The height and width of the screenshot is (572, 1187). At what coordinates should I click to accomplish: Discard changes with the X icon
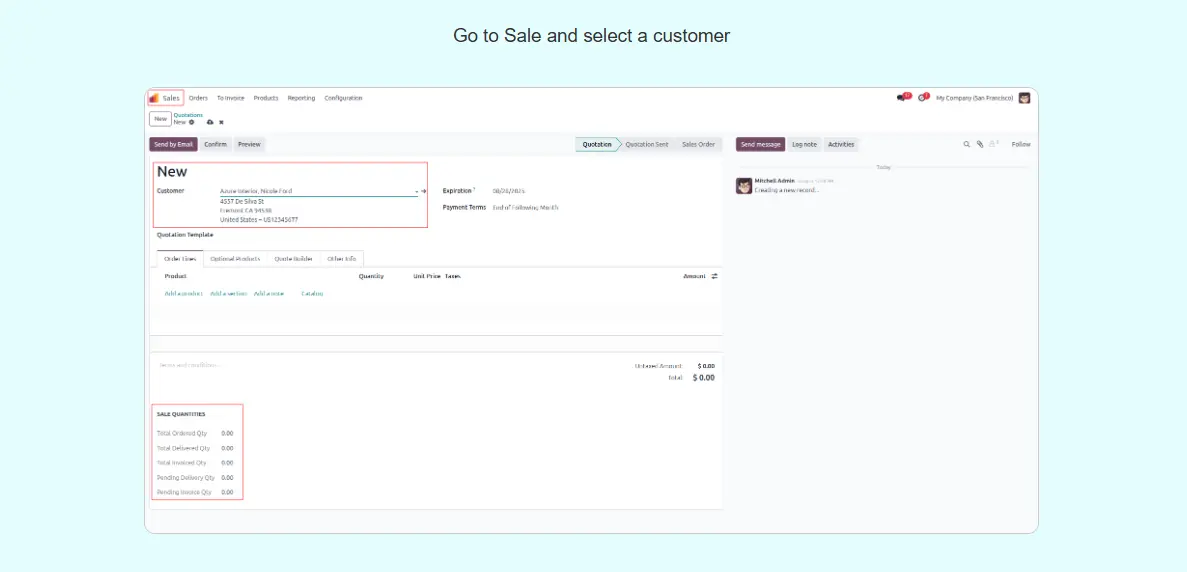tap(221, 122)
